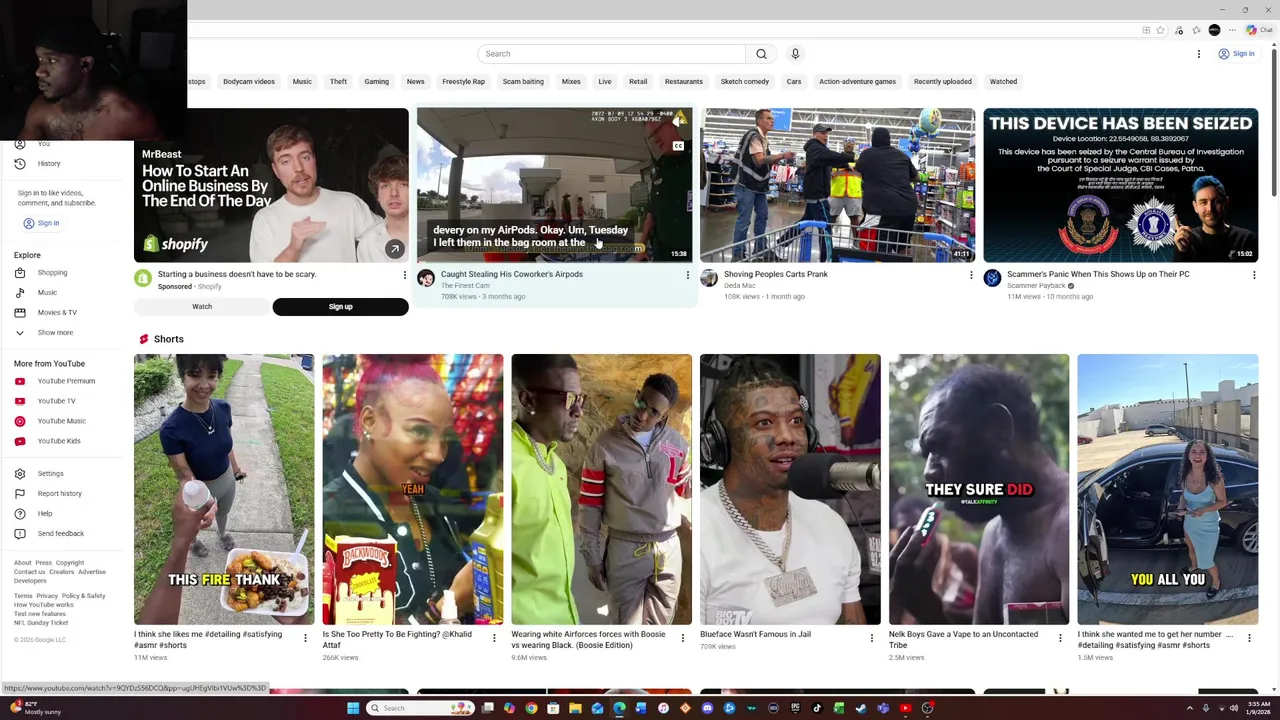The image size is (1280, 720).
Task: Select Sketch comedy filter chip
Action: (745, 82)
